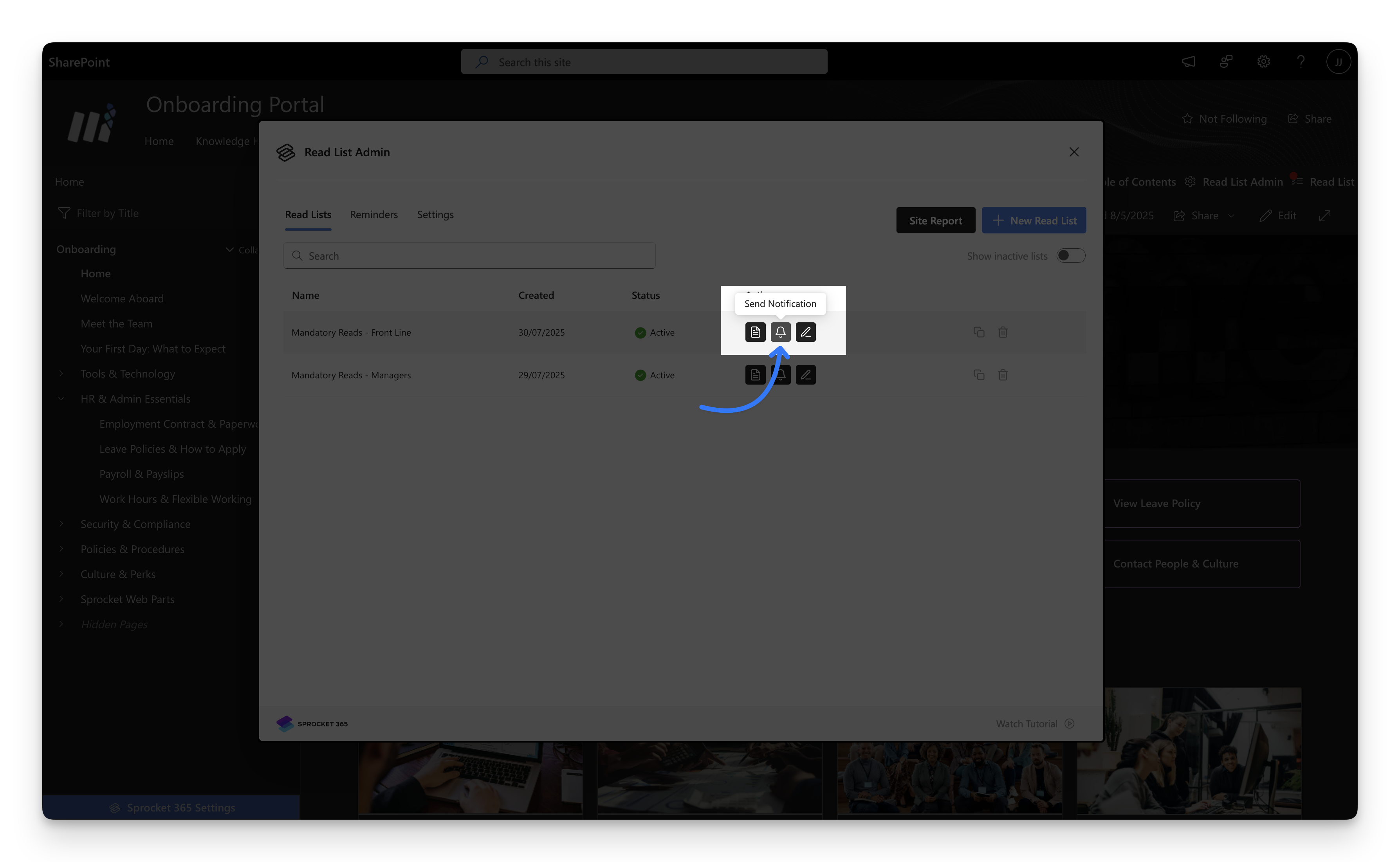Screen dimensions: 1400x862
Task: Click the bell Send Notification icon for Front Line
Action: [x=780, y=332]
